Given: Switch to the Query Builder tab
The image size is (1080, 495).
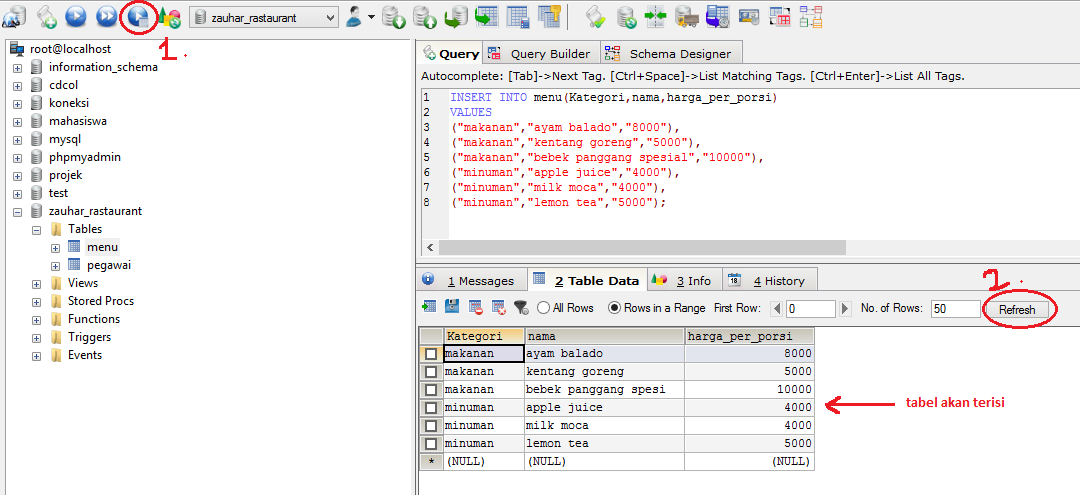Looking at the screenshot, I should pyautogui.click(x=539, y=54).
